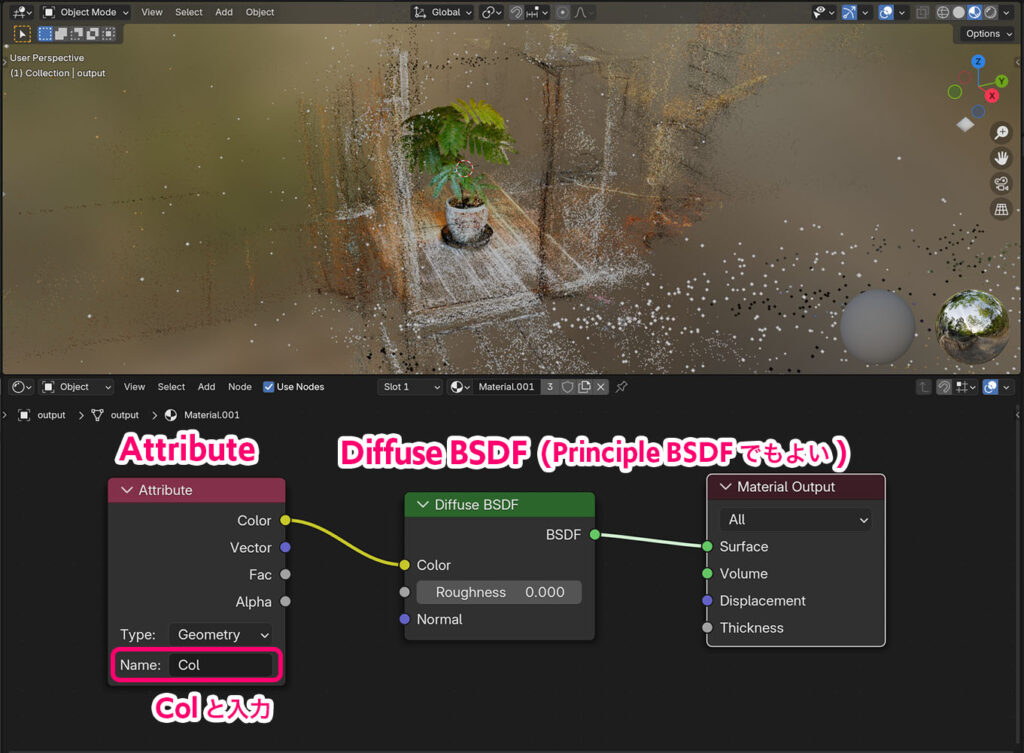
Task: Toggle X-Ray mode in the viewport
Action: pos(921,12)
